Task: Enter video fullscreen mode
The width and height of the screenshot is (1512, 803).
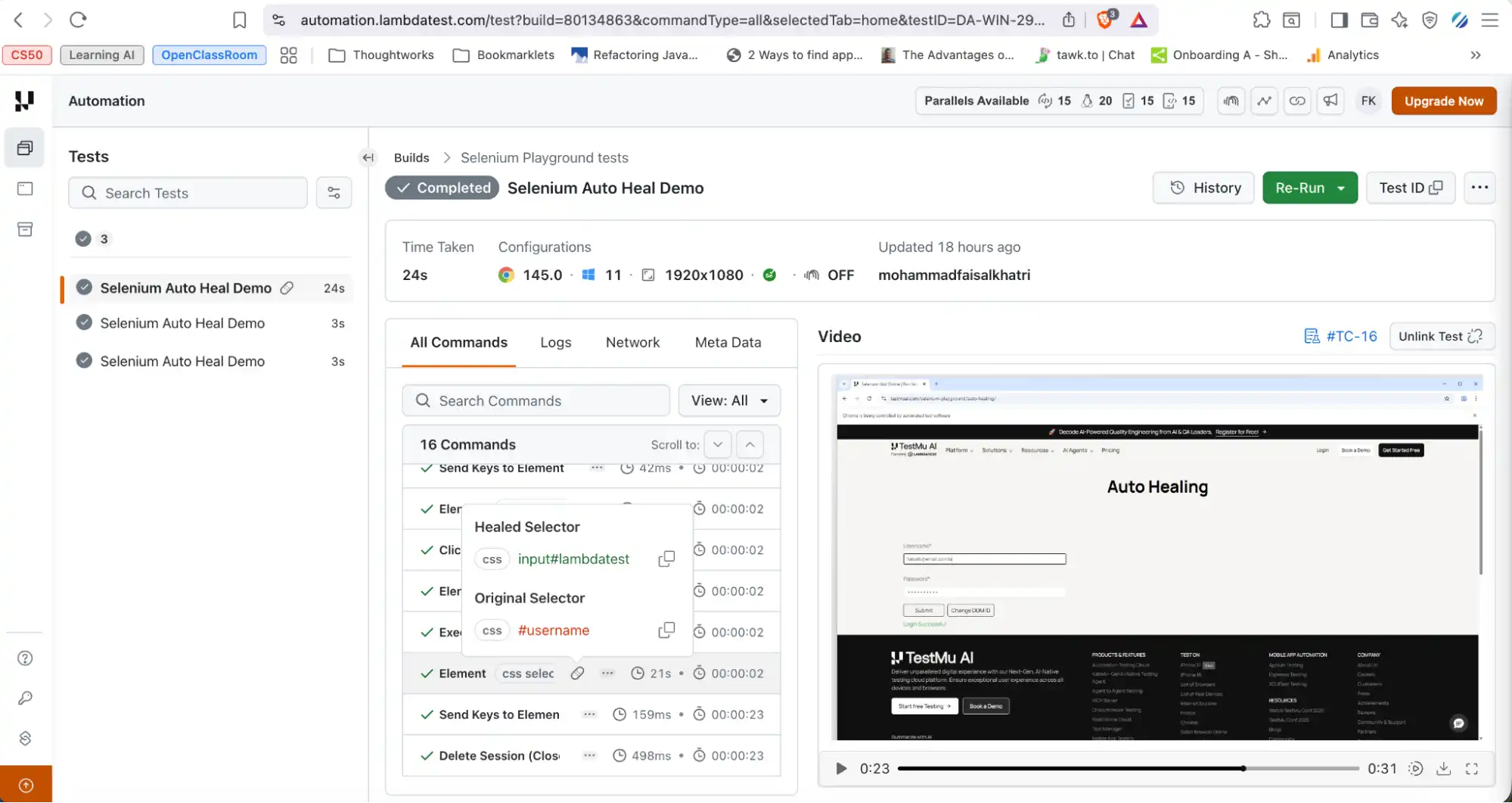Action: coord(1471,769)
